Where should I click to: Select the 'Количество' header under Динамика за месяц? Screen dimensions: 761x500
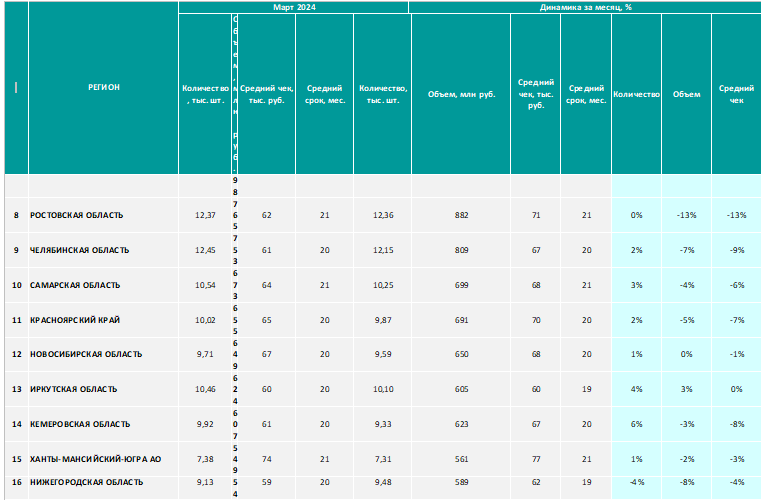pyautogui.click(x=636, y=94)
